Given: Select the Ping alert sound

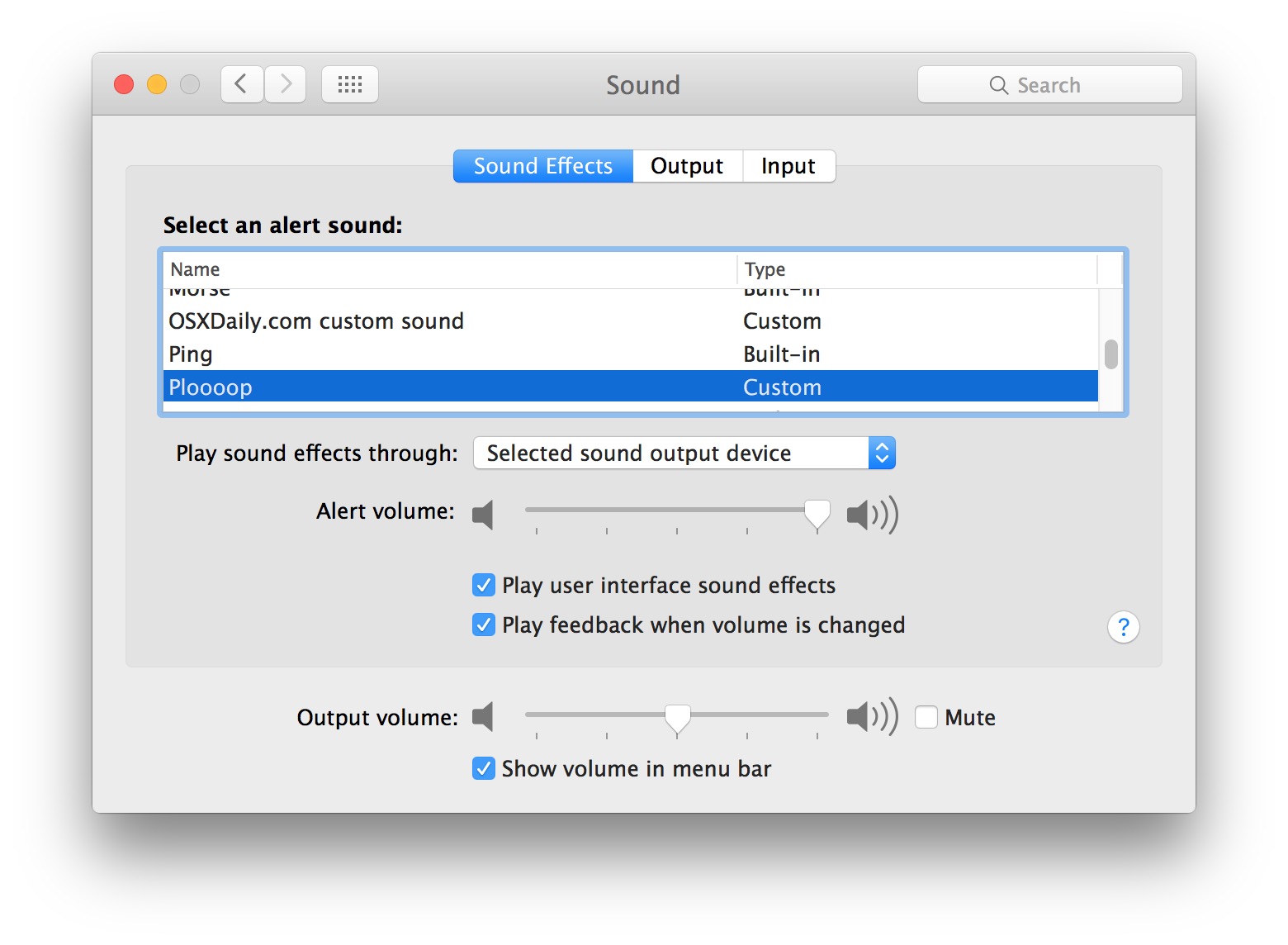Looking at the screenshot, I should 191,354.
